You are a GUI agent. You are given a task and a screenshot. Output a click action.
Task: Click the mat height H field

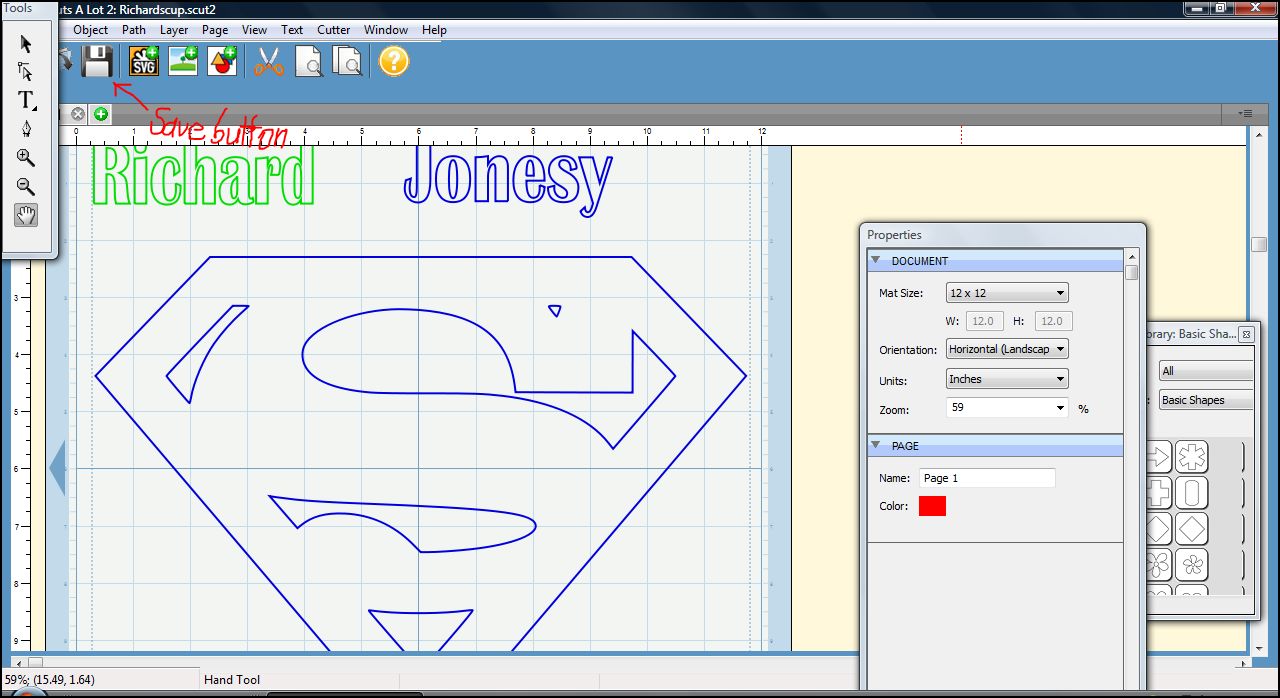point(1053,321)
